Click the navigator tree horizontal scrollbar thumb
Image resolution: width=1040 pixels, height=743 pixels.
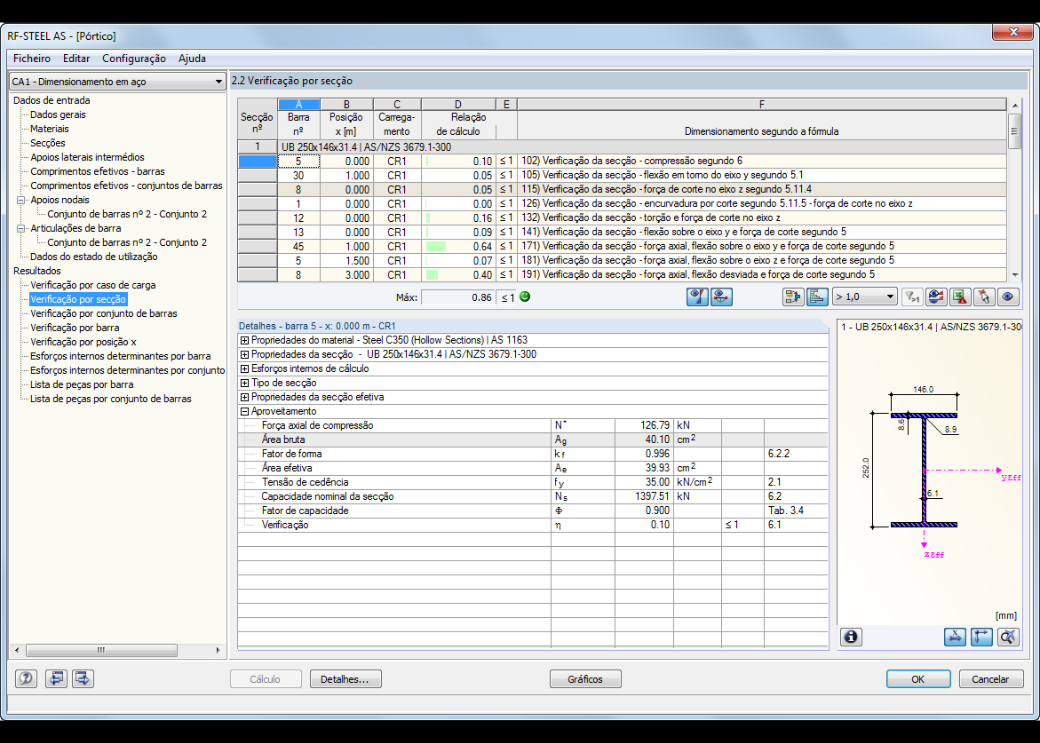coord(101,650)
